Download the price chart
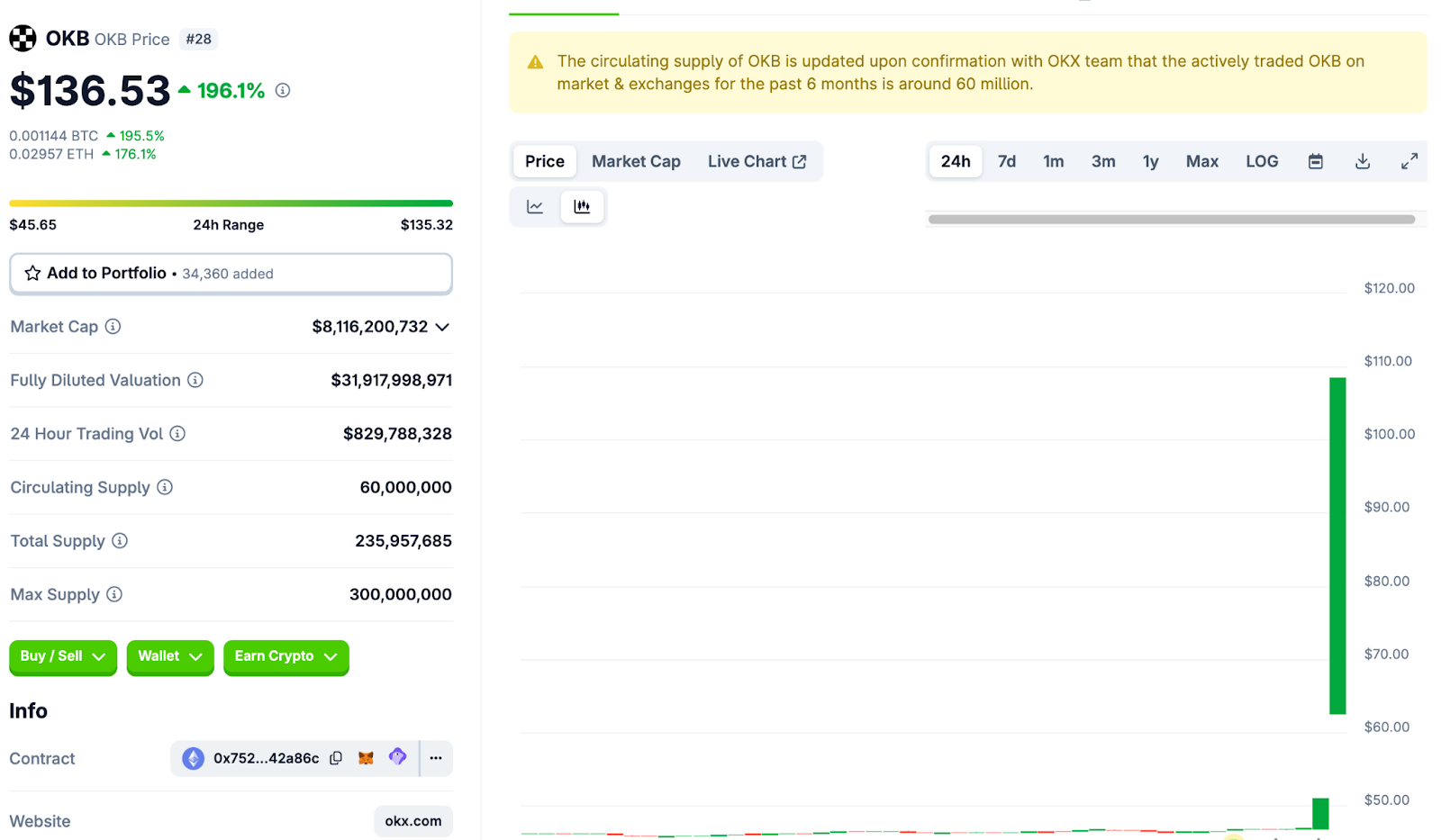Image resolution: width=1441 pixels, height=840 pixels. [1362, 161]
